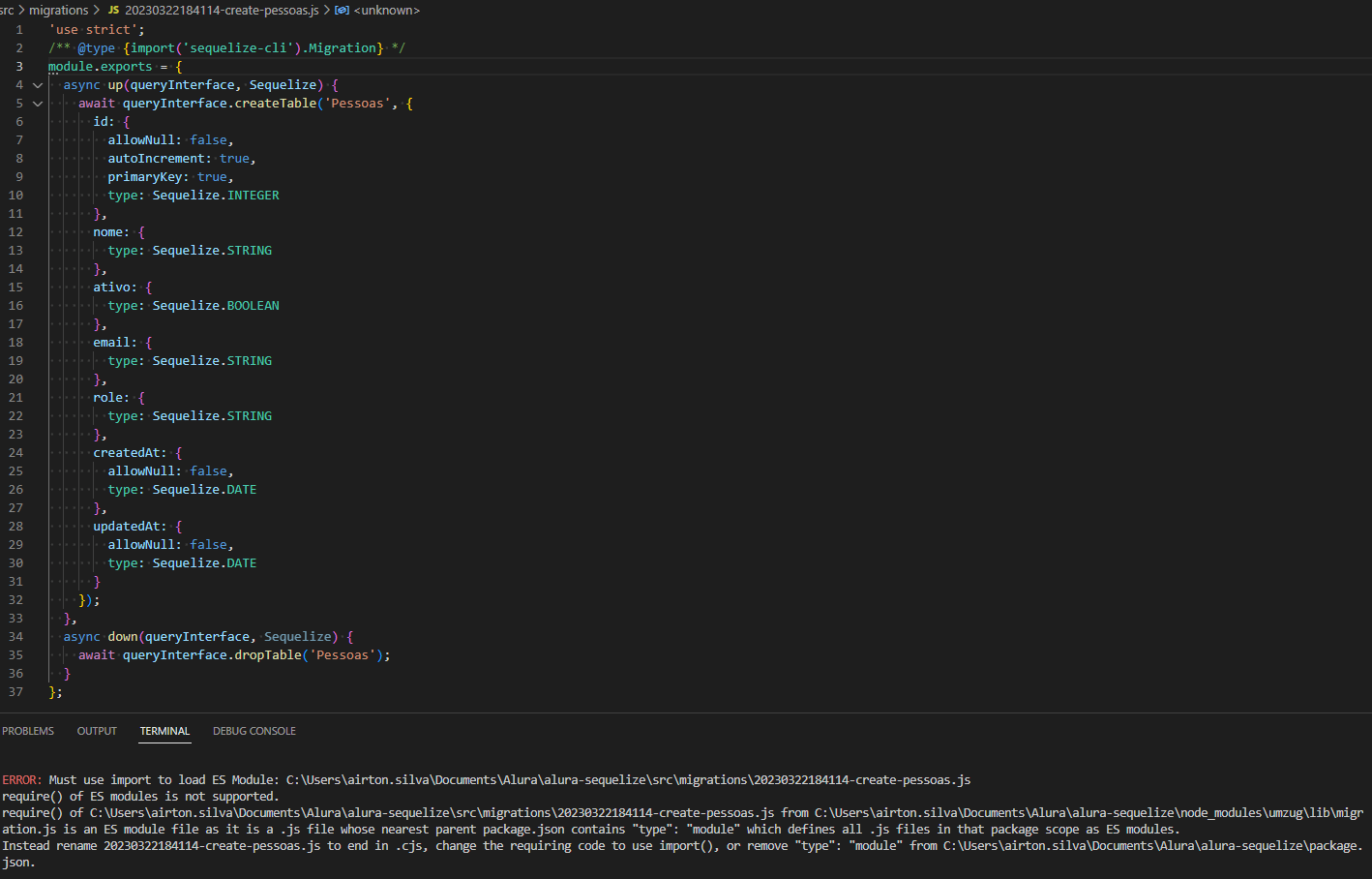This screenshot has height=879, width=1372.
Task: Click Sequelize.STRING on line 13
Action: [212, 251]
